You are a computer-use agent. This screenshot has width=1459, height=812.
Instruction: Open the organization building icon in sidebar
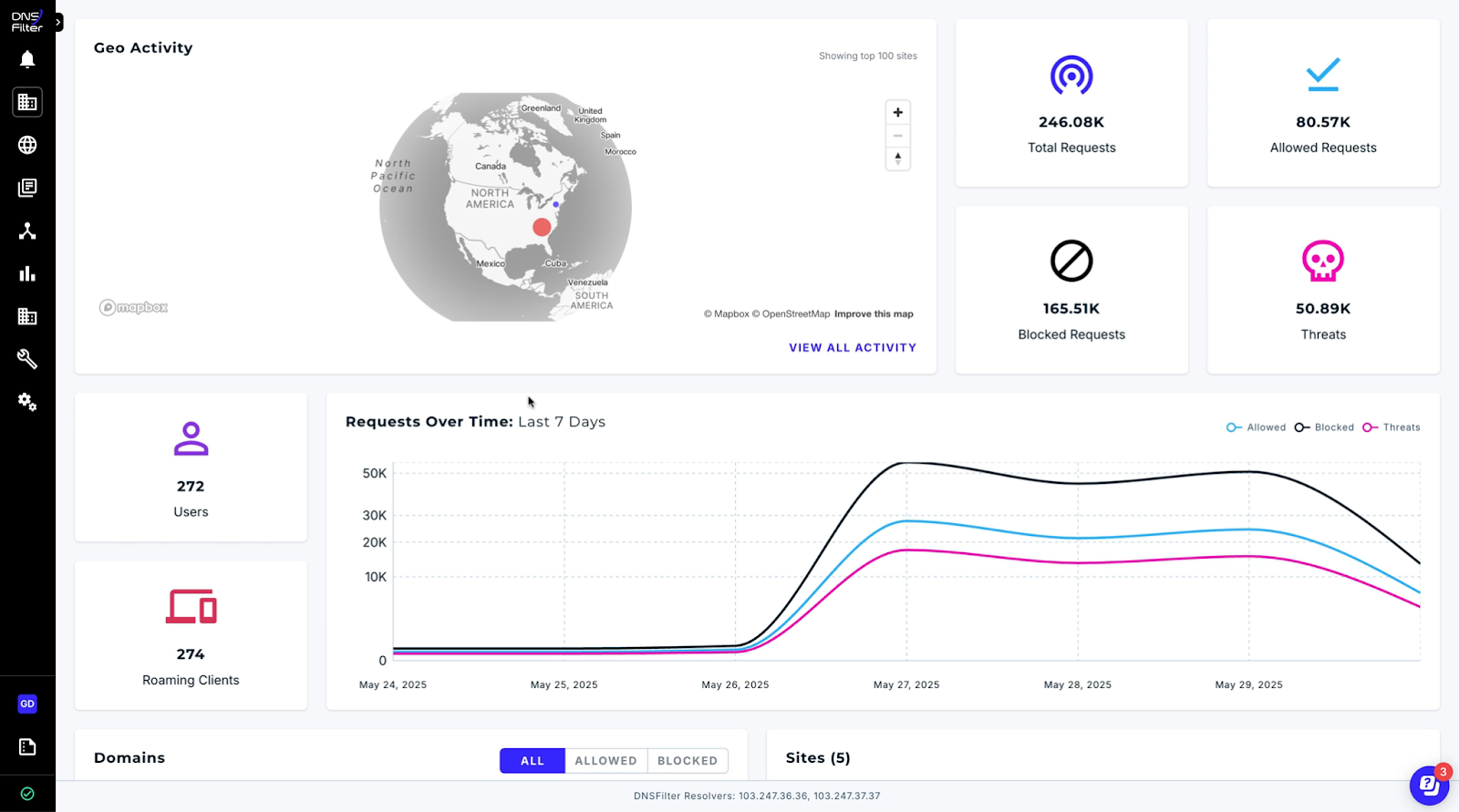point(27,102)
